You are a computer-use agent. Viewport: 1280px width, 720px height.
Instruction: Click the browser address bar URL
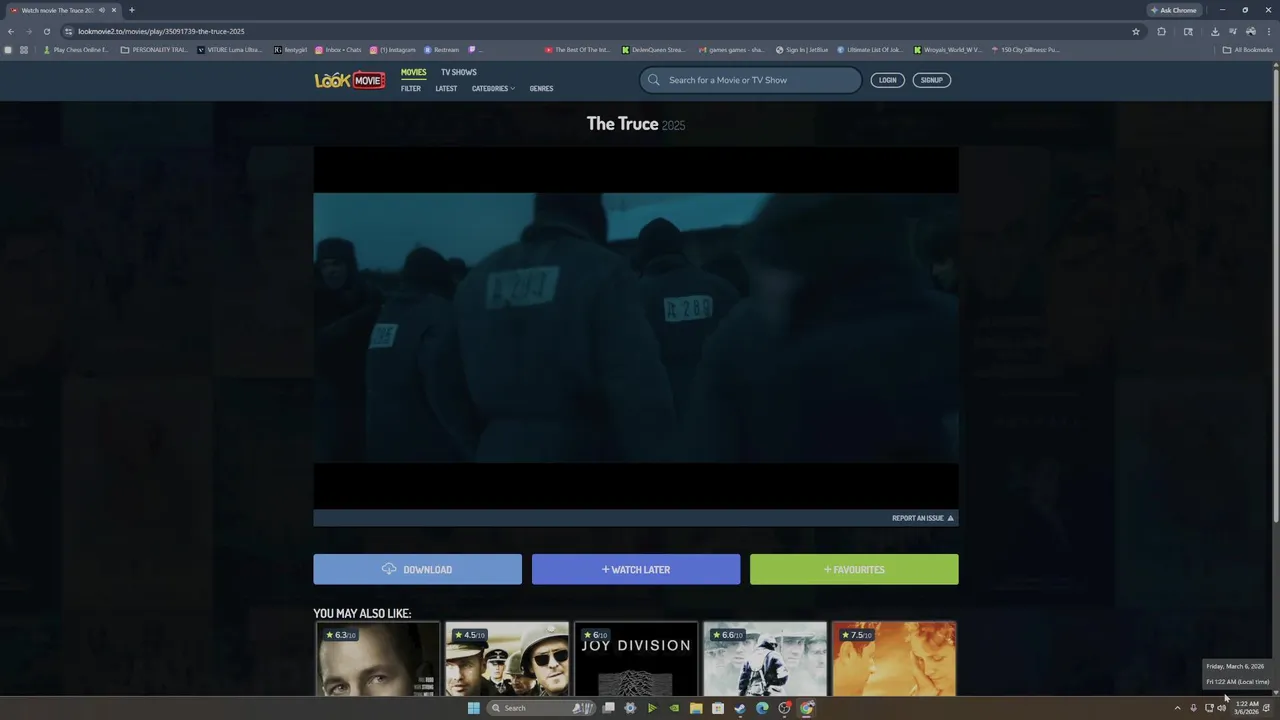click(161, 31)
